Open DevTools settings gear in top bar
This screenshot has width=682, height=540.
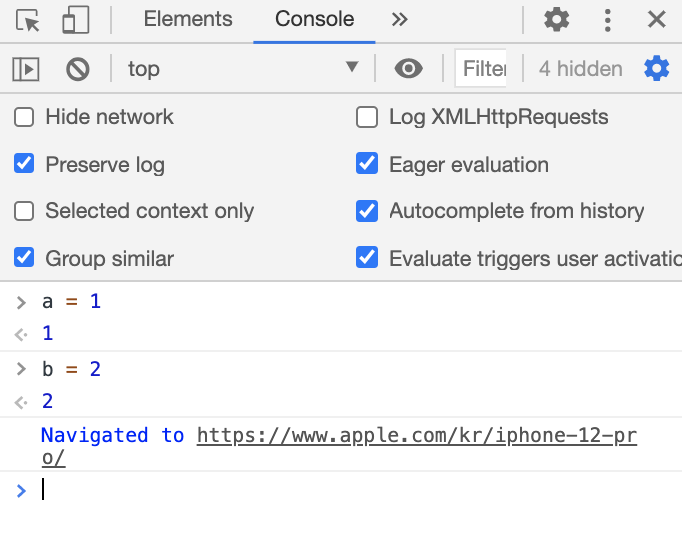[x=556, y=19]
